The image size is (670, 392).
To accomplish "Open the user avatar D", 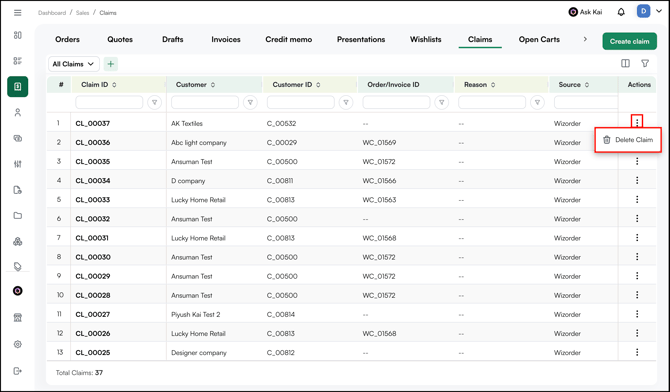I will pyautogui.click(x=643, y=12).
